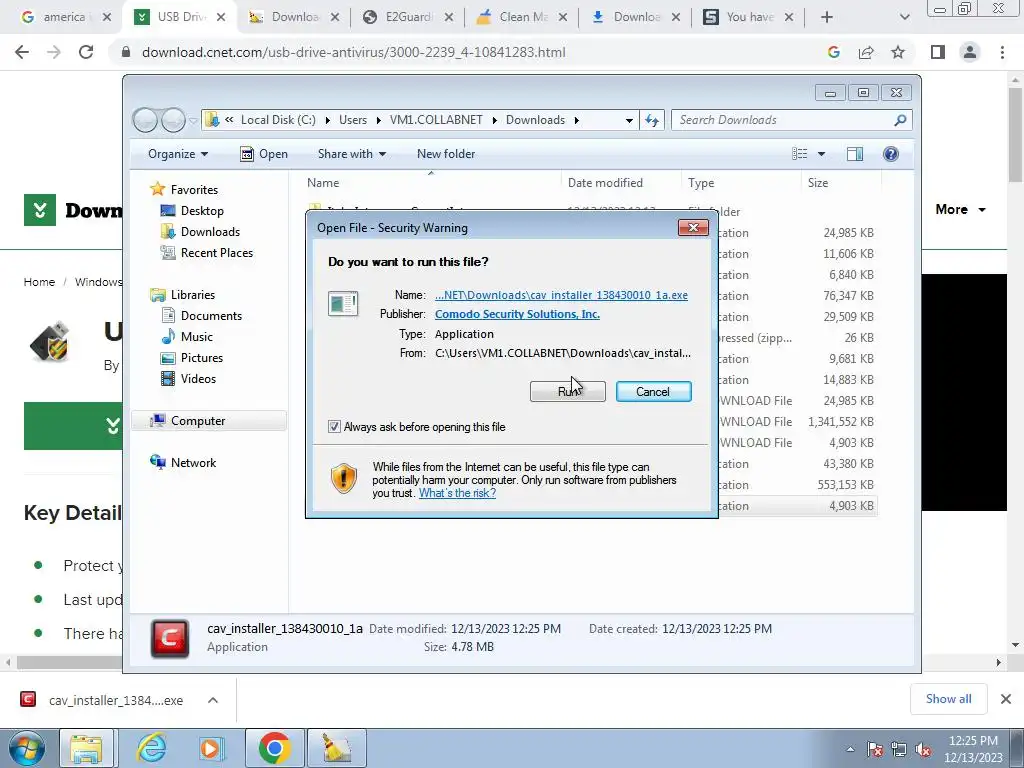Click the change view icon in Explorer
The width and height of the screenshot is (1024, 768).
[x=800, y=153]
